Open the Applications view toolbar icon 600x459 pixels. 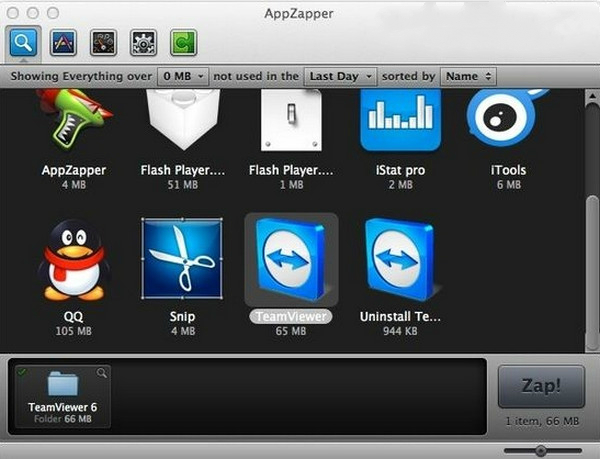[x=64, y=42]
